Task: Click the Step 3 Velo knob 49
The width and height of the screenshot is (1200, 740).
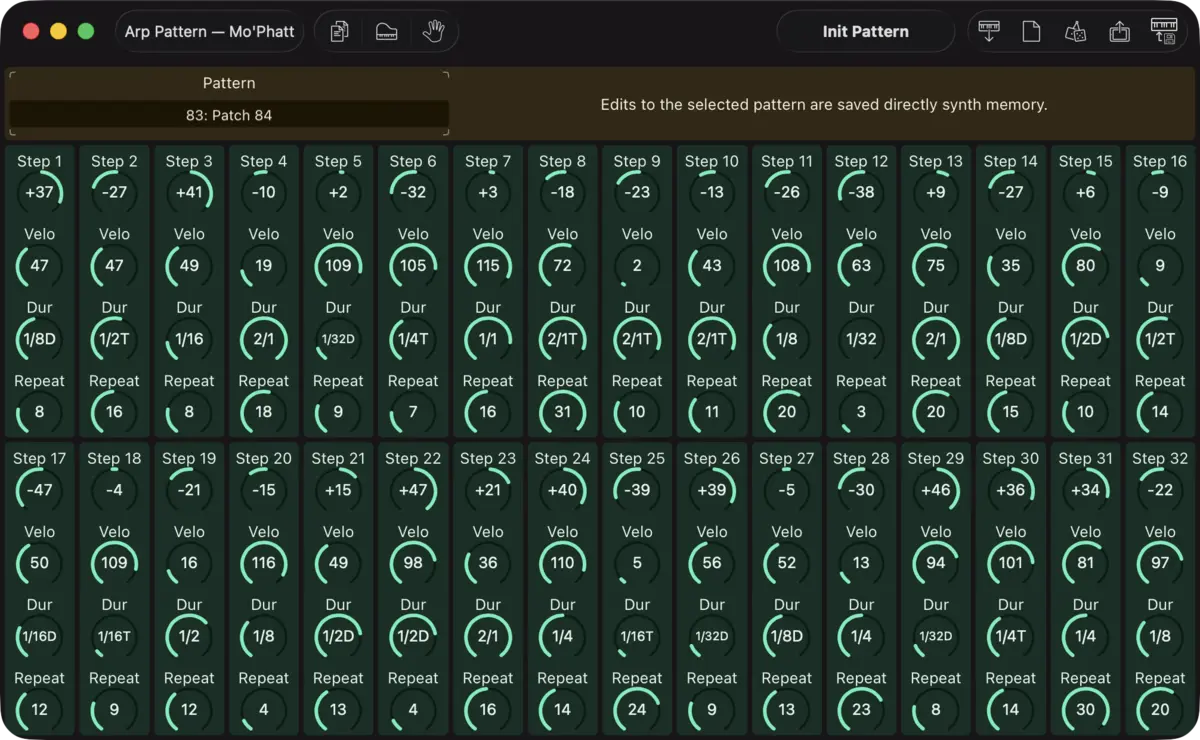Action: 189,266
